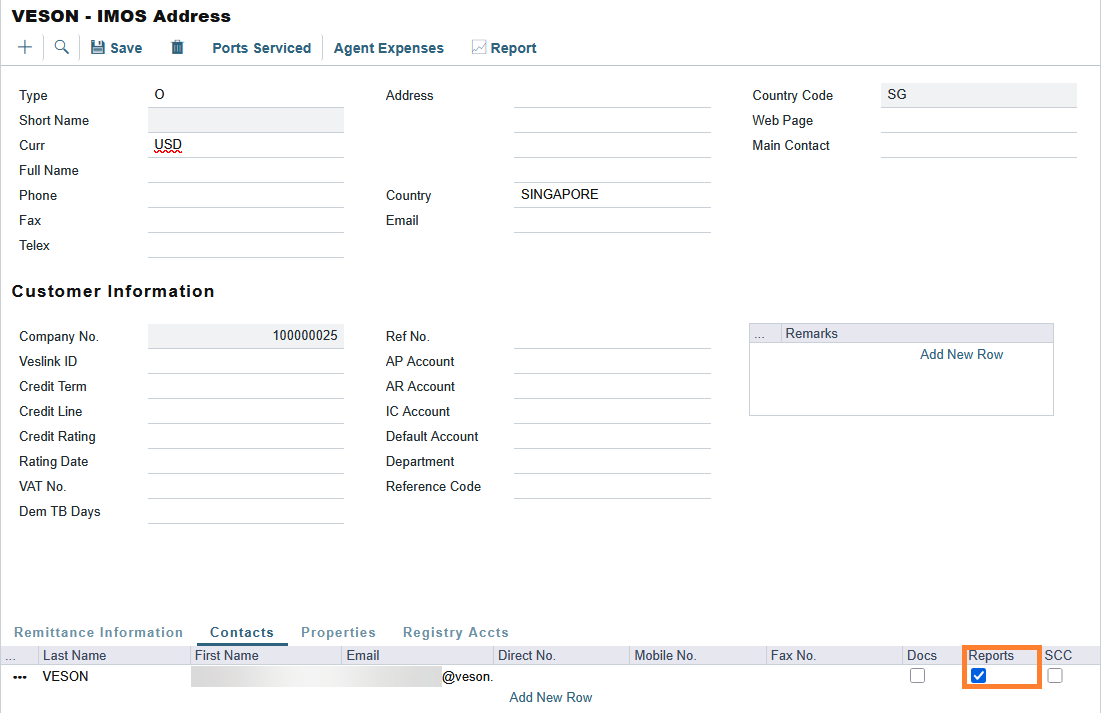Click the first Address line field
Viewport: 1102px width, 713px height.
point(612,95)
